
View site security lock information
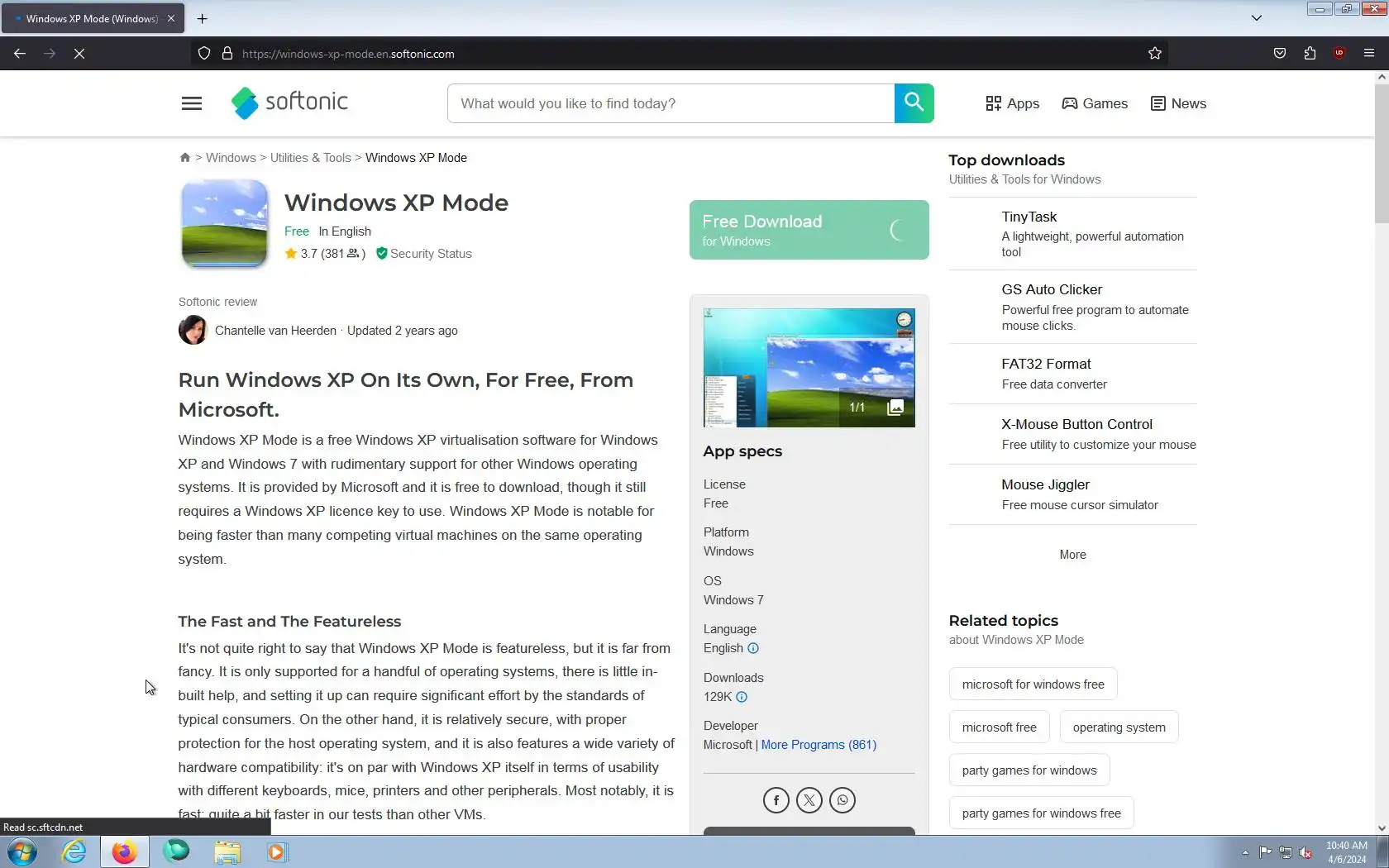click(x=227, y=54)
